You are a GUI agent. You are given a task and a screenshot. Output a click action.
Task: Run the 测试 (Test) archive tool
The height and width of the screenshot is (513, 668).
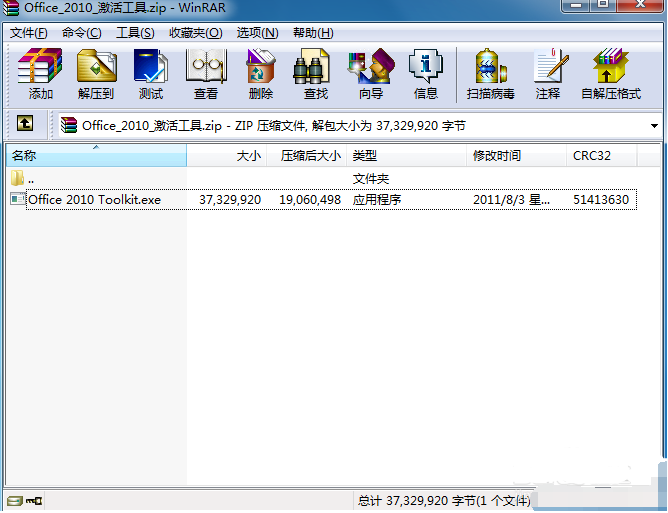[151, 74]
